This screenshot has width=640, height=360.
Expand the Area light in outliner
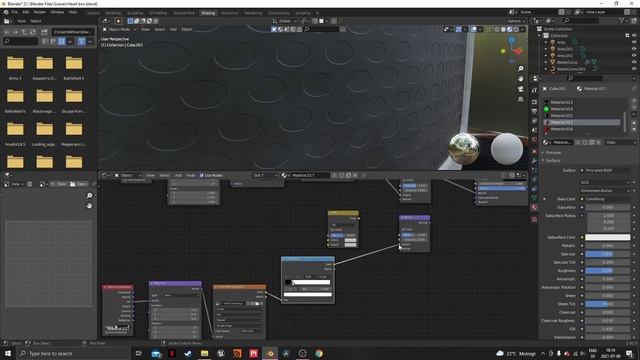(546, 42)
